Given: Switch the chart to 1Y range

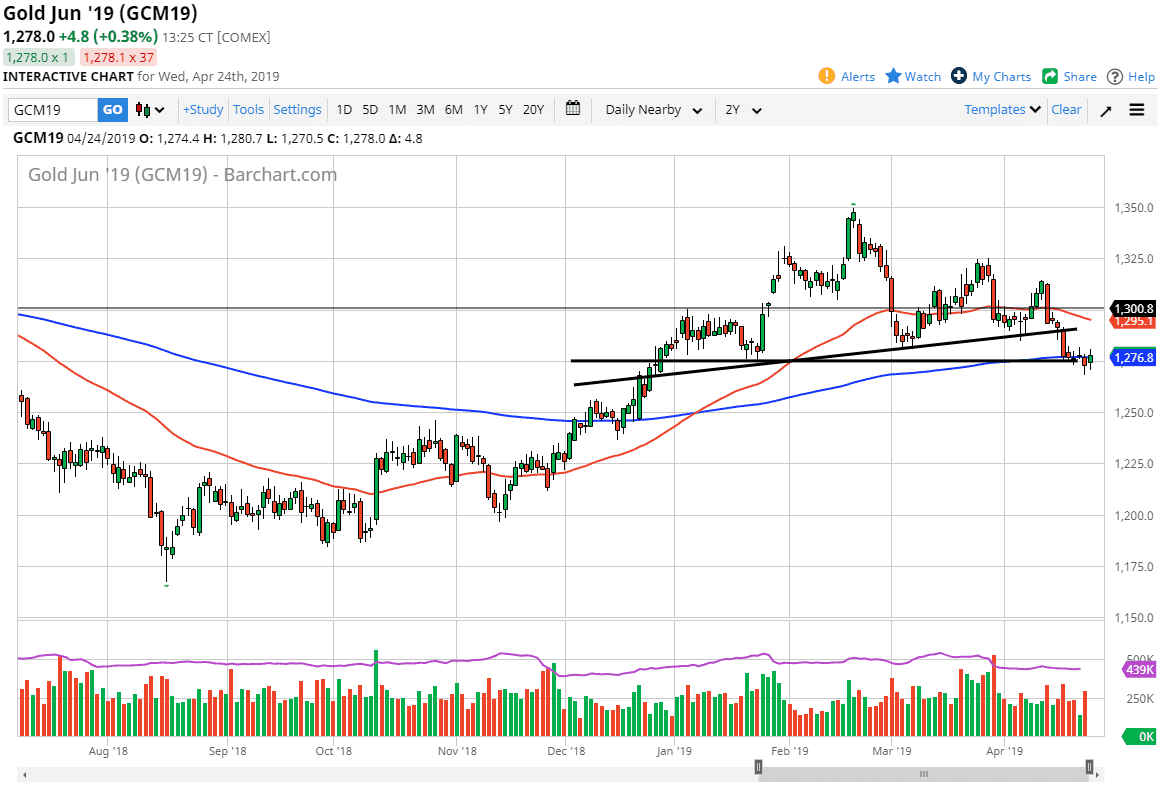Looking at the screenshot, I should pyautogui.click(x=479, y=110).
